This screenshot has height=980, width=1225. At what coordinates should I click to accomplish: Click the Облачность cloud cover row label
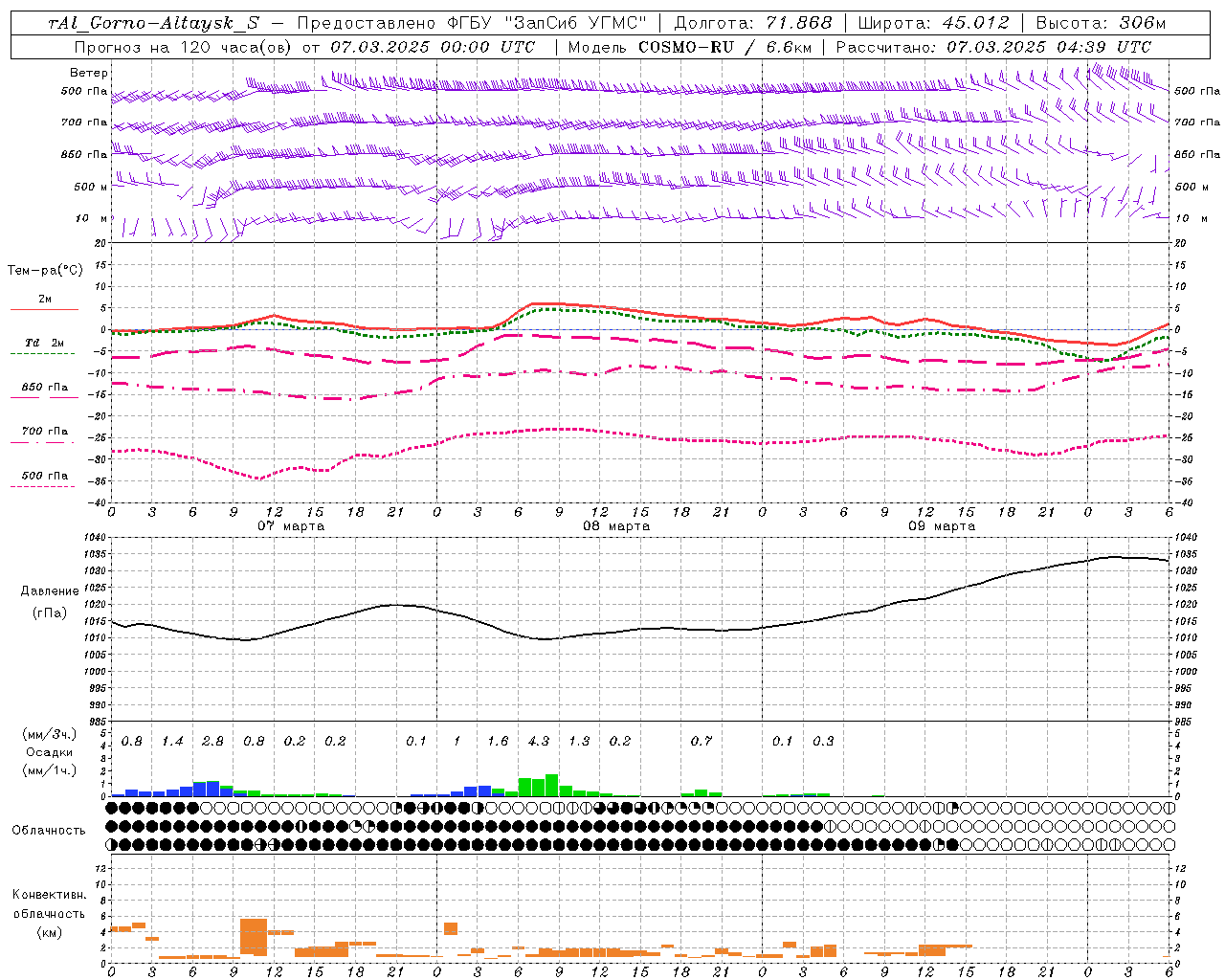(49, 831)
